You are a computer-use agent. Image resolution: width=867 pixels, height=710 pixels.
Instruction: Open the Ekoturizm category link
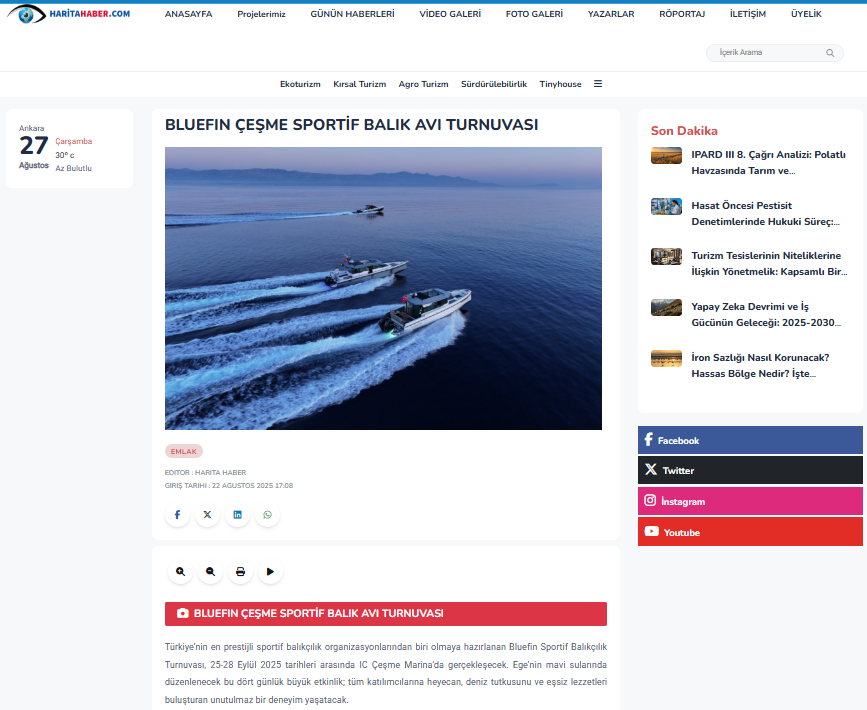pos(300,84)
